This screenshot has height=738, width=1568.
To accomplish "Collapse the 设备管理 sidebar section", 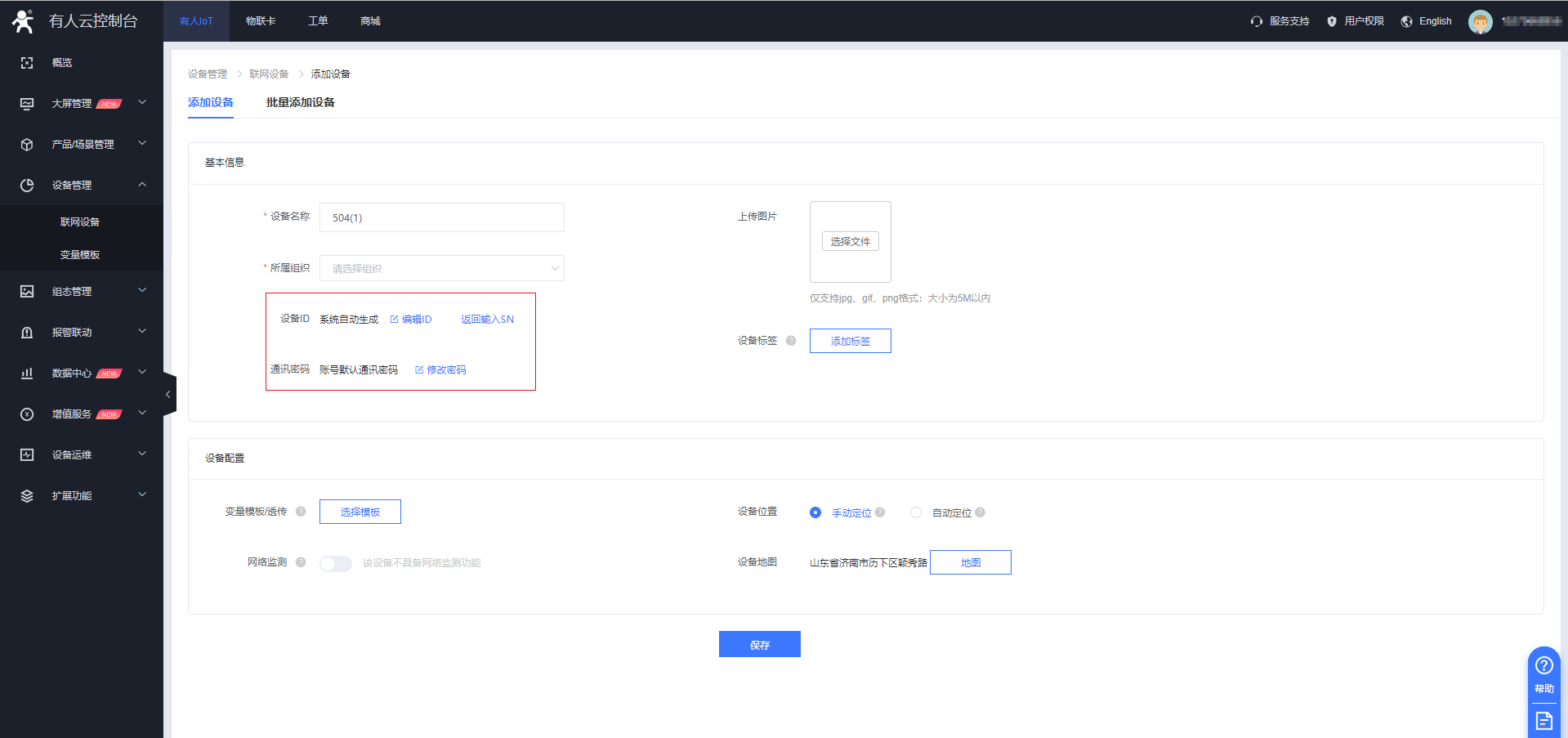I will [x=82, y=186].
